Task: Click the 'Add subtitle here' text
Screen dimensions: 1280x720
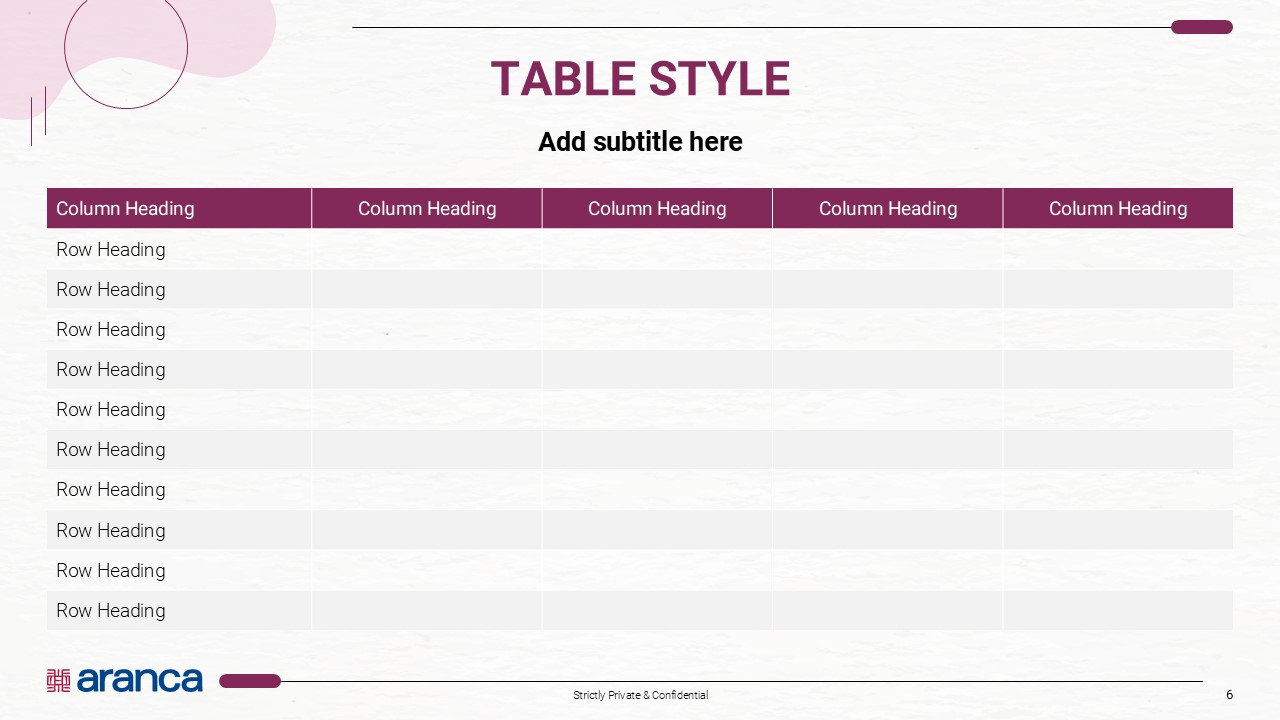Action: coord(640,142)
